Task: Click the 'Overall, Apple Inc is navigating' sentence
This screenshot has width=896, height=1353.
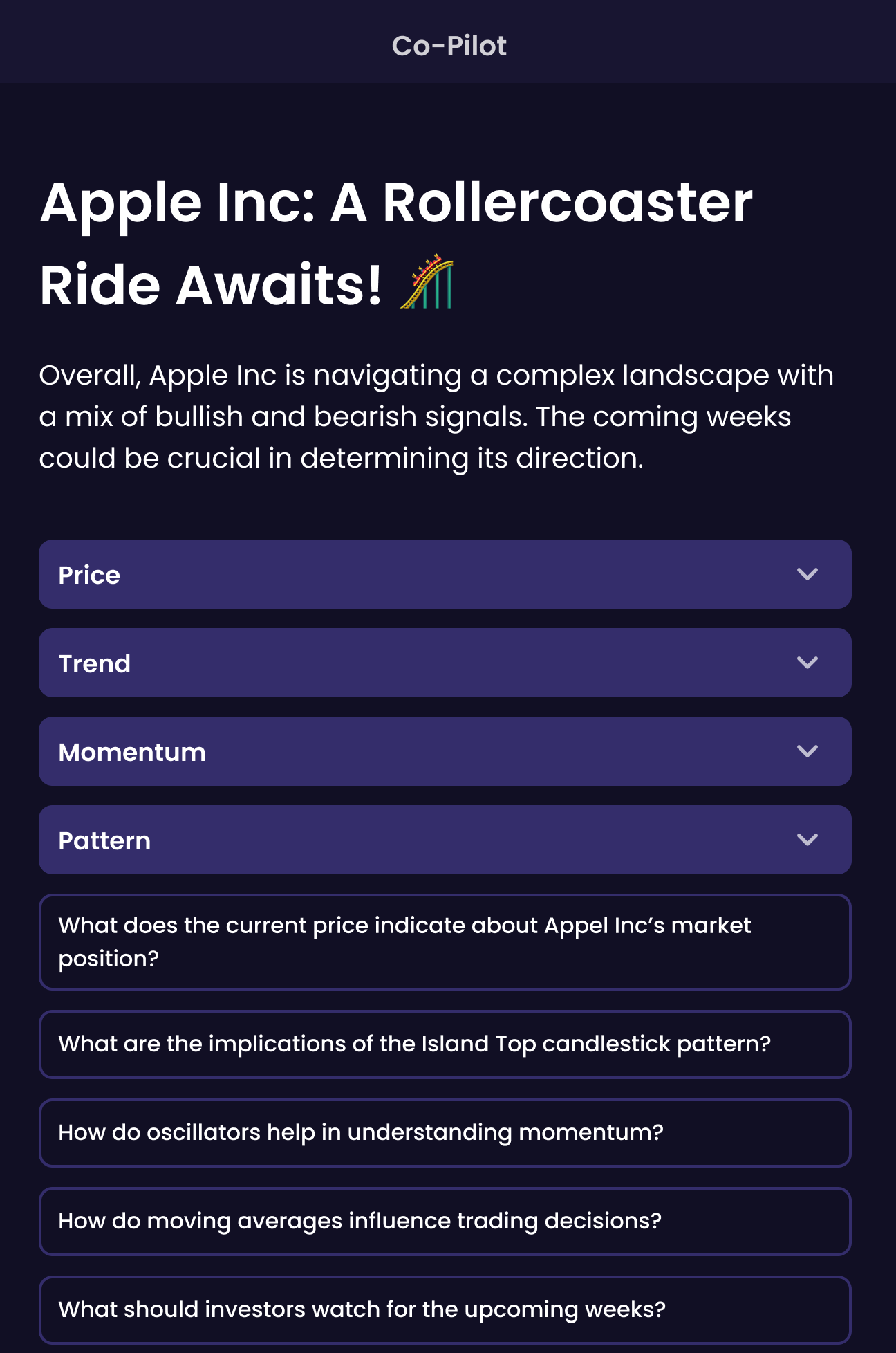Action: [250, 375]
